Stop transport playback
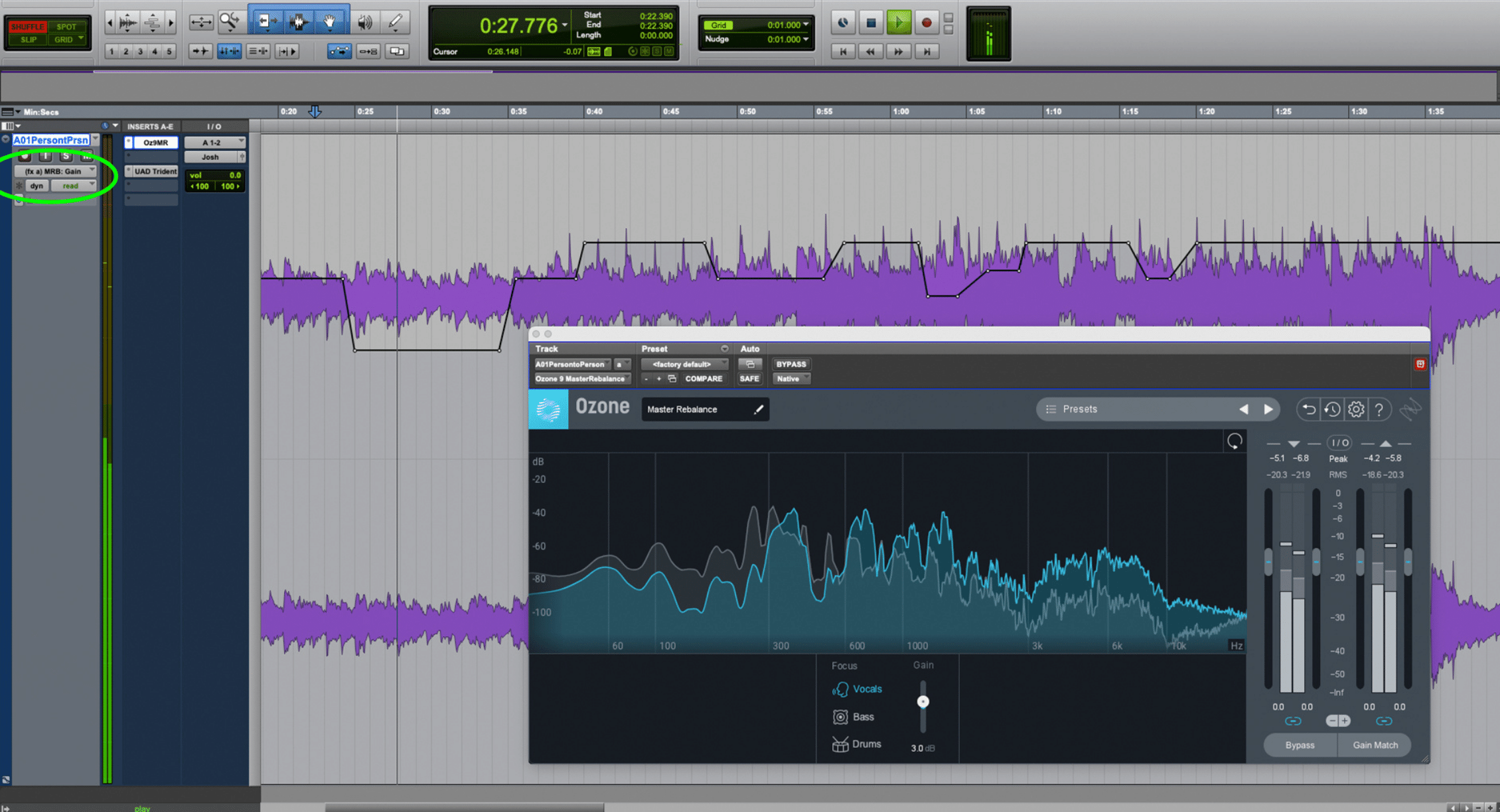This screenshot has height=812, width=1500. click(871, 23)
